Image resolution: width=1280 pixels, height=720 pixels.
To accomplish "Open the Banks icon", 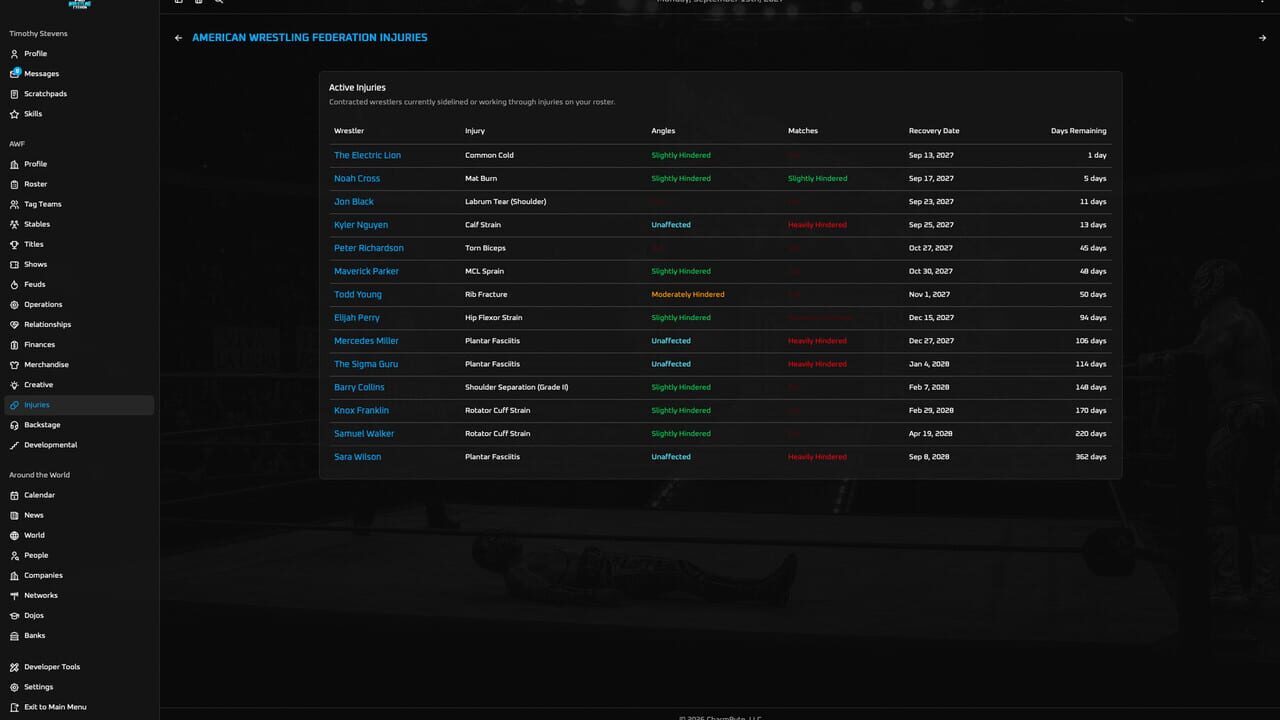I will (14, 635).
